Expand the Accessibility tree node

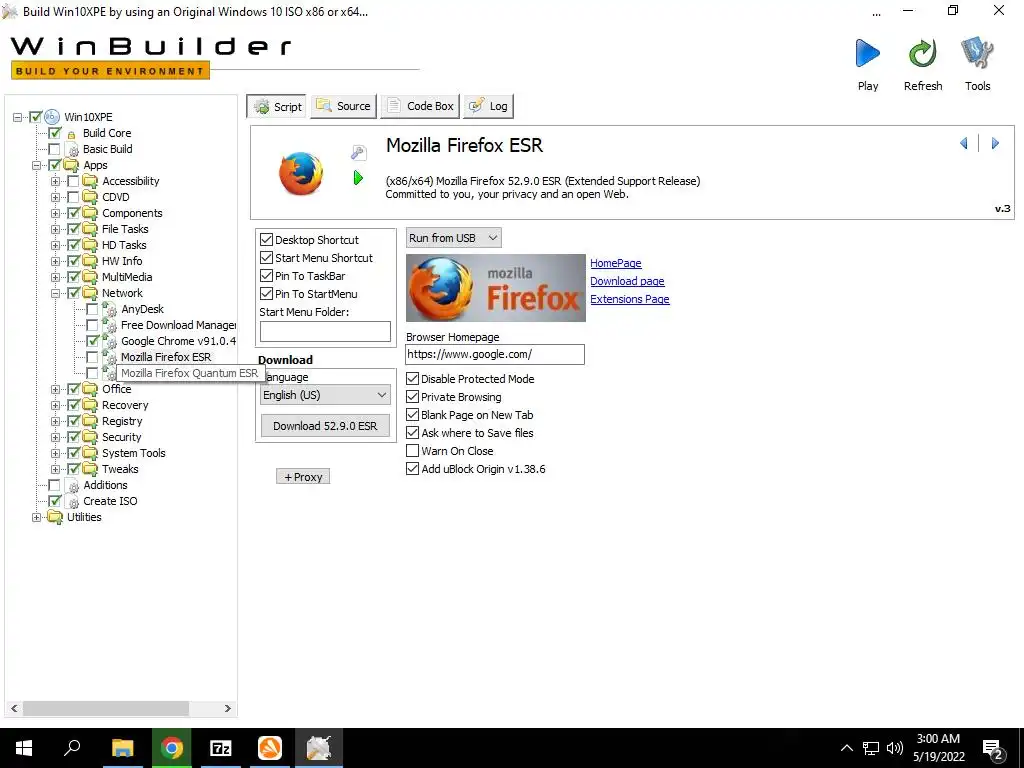56,181
